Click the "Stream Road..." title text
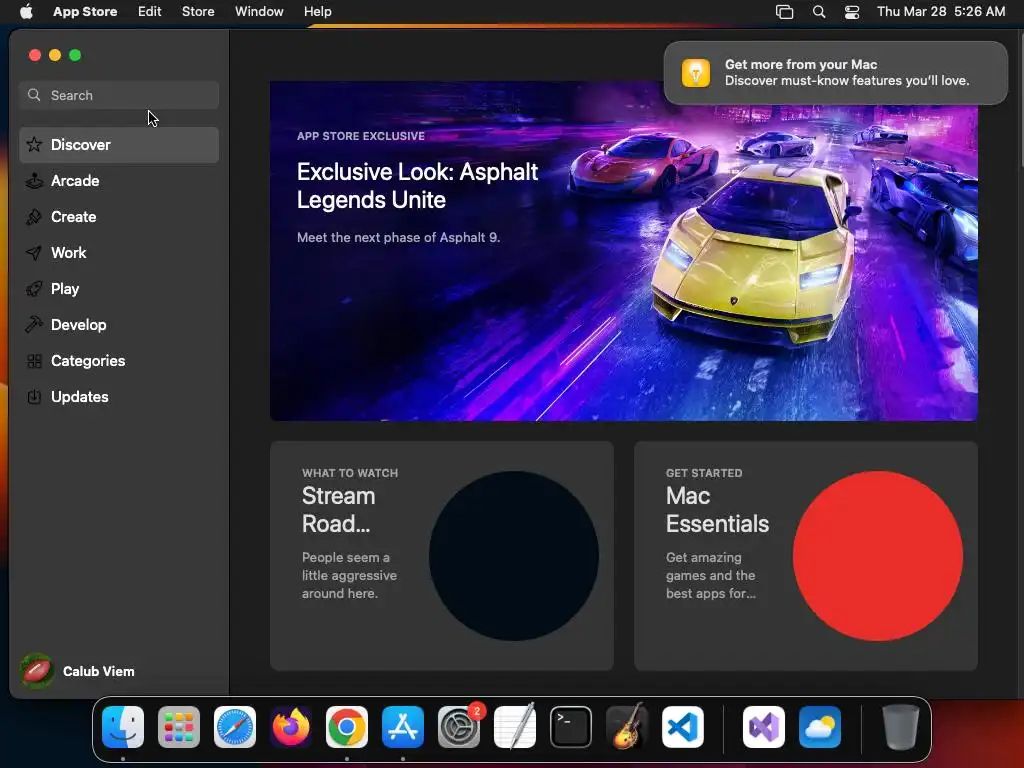 [338, 510]
